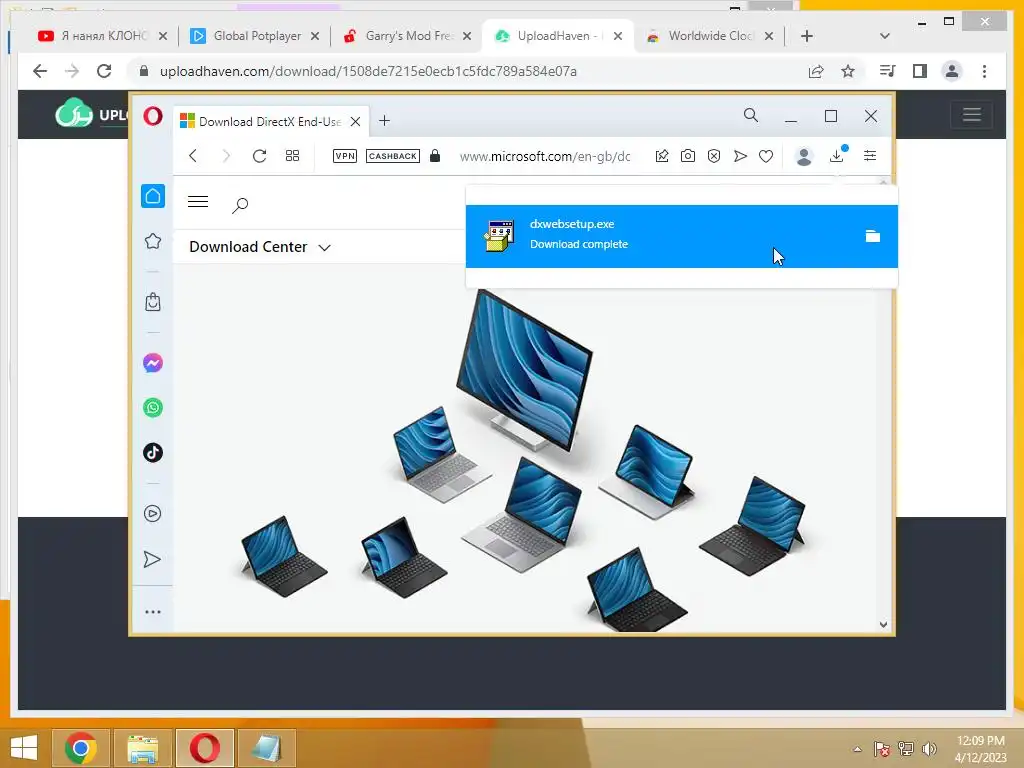Open the Opera snapshot camera tool
Screen dimensions: 1024x768
688,155
